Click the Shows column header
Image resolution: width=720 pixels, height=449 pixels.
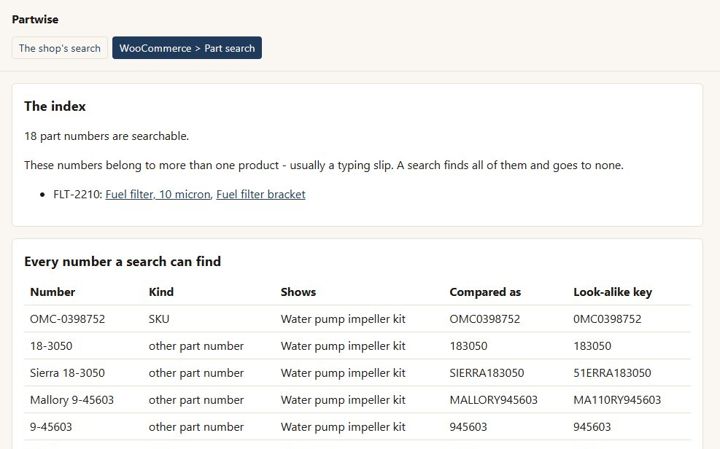(298, 292)
